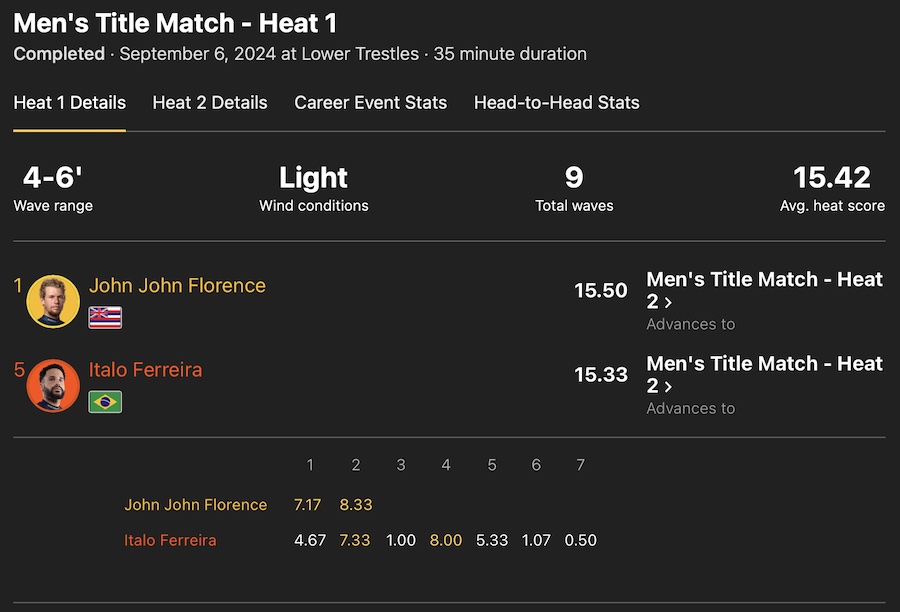Open Italo Ferreira's profile link
The width and height of the screenshot is (900, 612).
tap(145, 369)
